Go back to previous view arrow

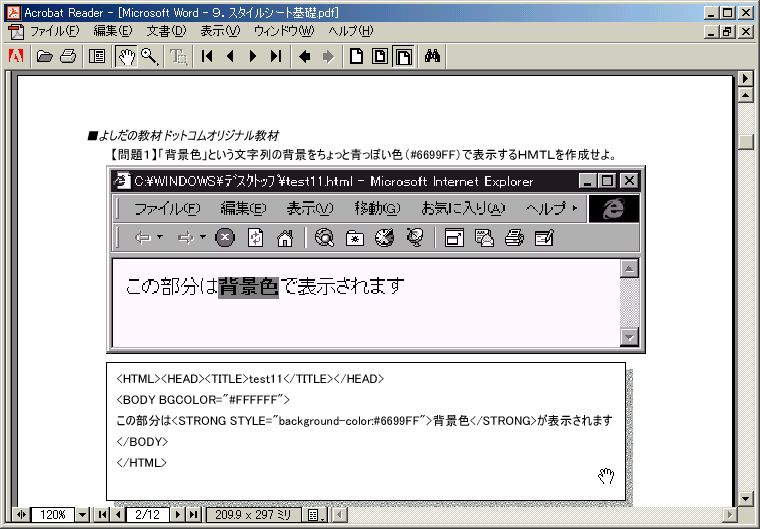[x=304, y=56]
